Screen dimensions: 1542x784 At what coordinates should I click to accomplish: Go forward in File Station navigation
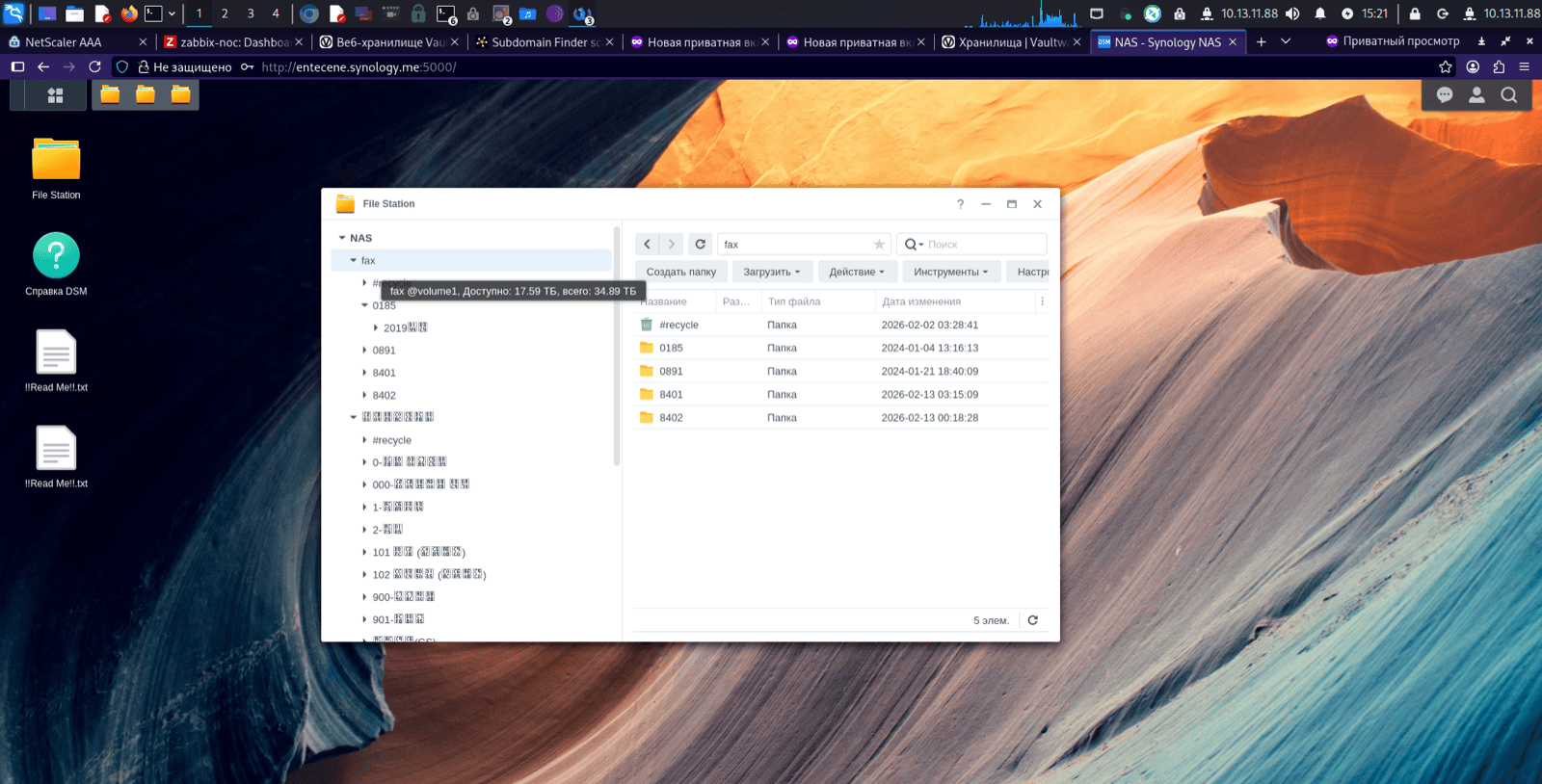pyautogui.click(x=672, y=245)
